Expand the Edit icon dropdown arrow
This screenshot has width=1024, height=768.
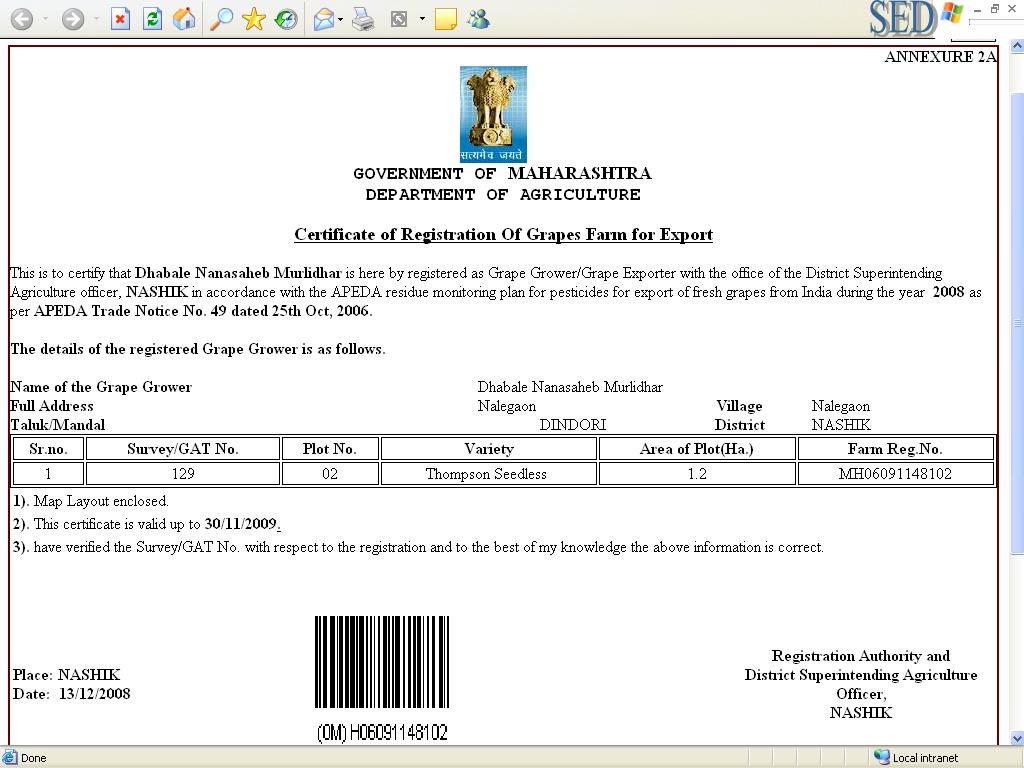pyautogui.click(x=422, y=19)
